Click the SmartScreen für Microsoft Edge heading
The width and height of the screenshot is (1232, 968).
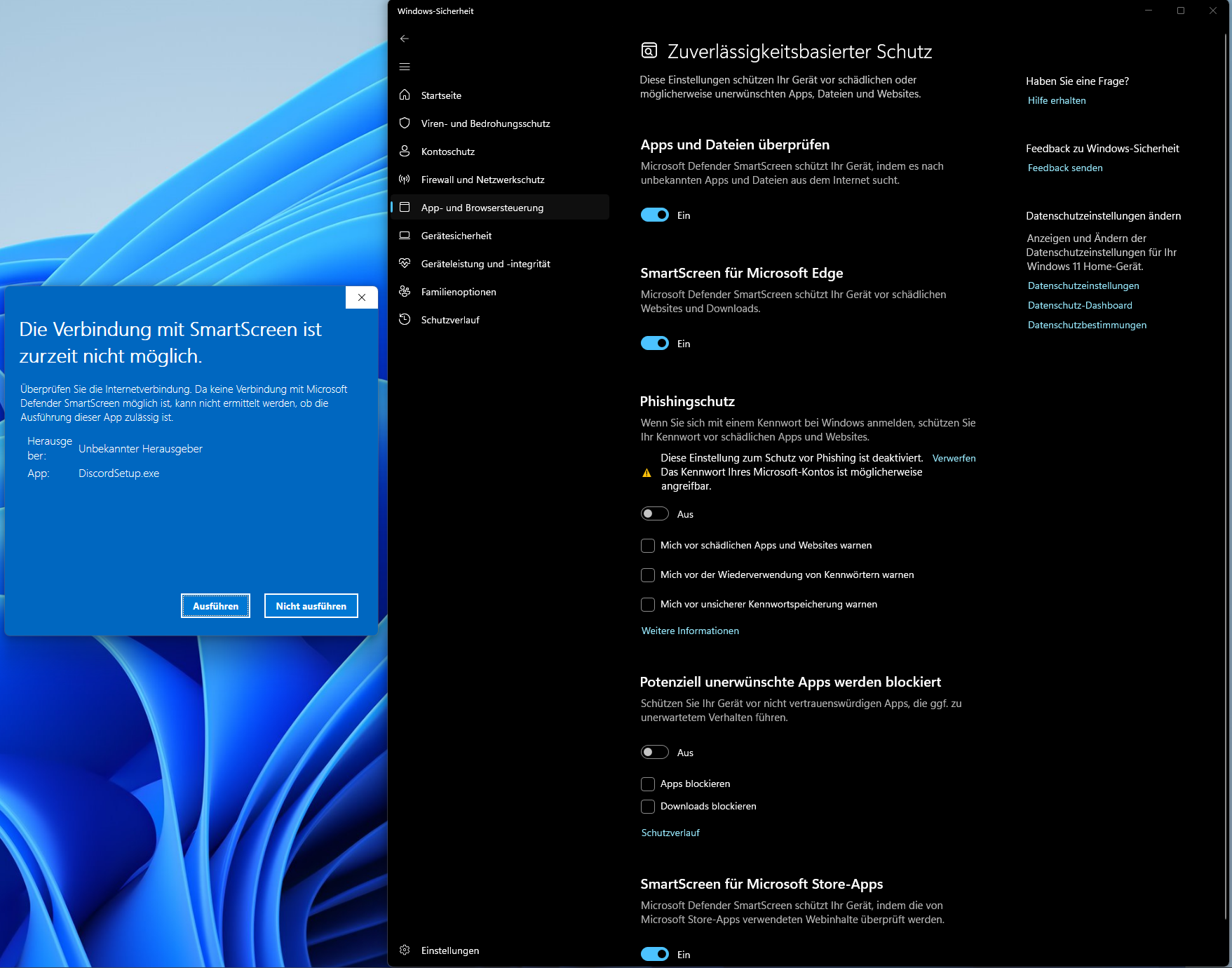tap(742, 273)
